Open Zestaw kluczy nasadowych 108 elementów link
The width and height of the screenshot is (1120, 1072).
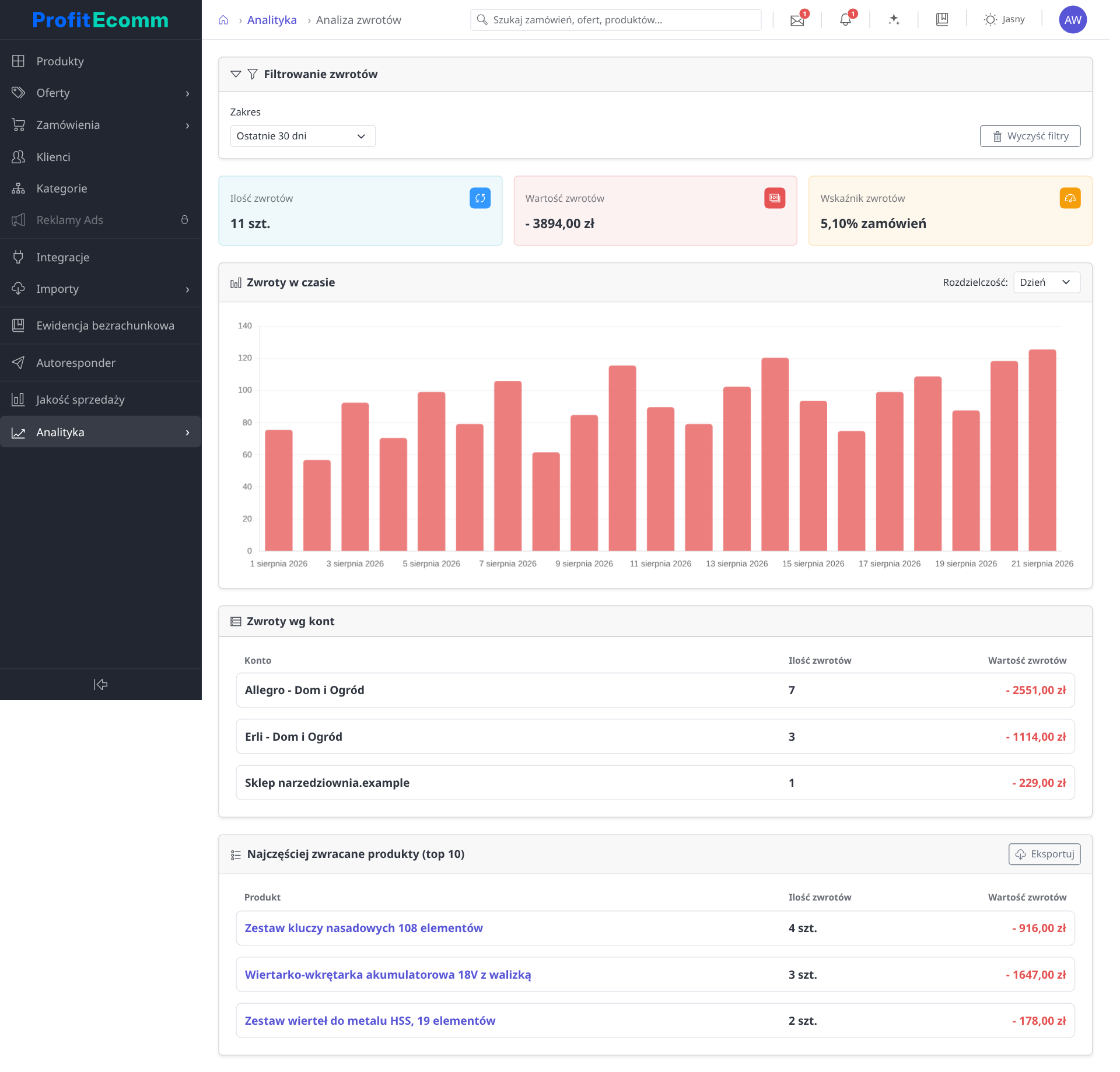pos(364,928)
